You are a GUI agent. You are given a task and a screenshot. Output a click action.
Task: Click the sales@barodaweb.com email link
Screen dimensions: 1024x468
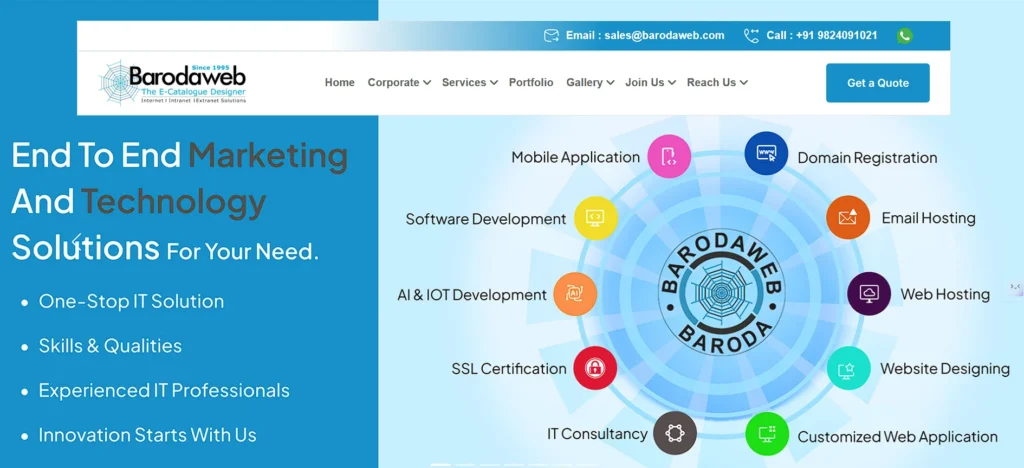click(664, 36)
